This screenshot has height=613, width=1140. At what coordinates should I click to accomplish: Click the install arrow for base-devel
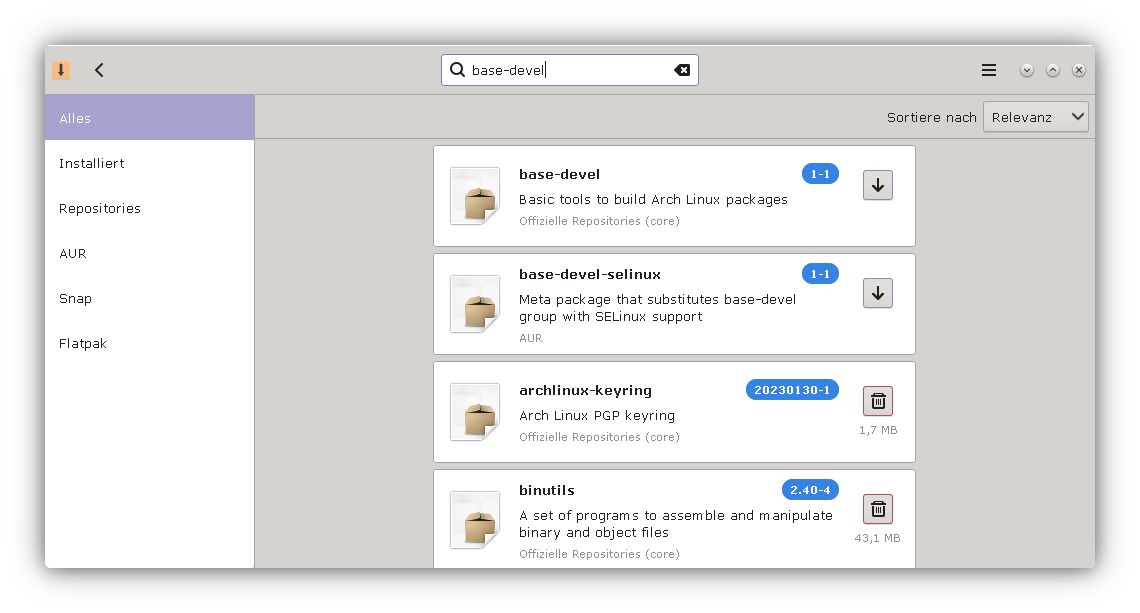[x=877, y=185]
